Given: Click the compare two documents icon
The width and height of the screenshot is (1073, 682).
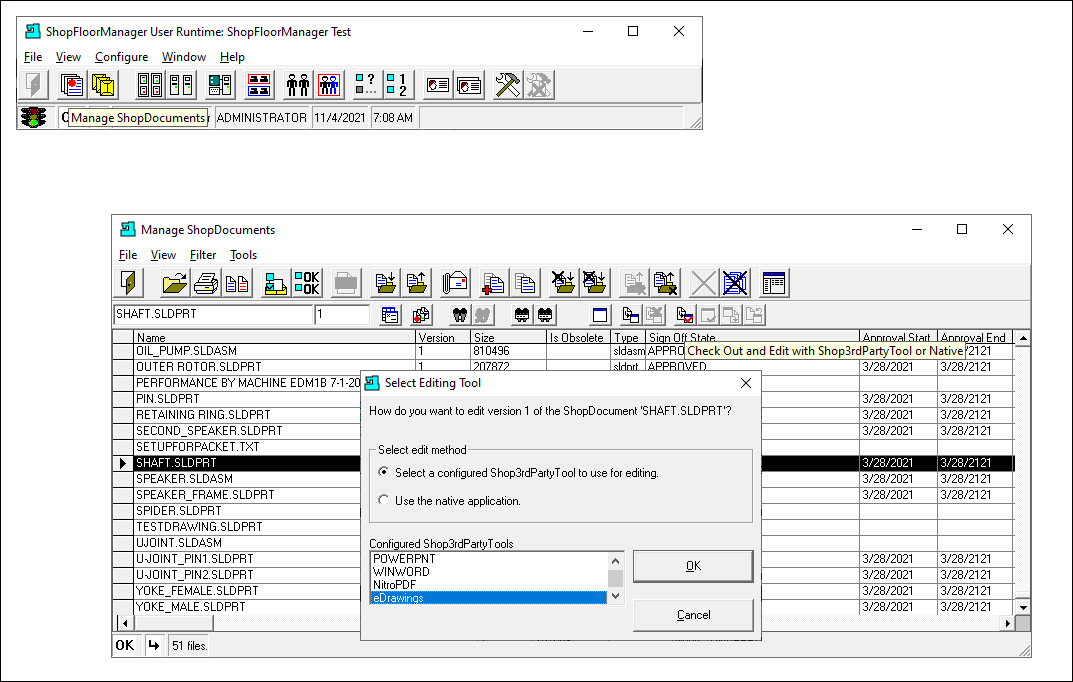Looking at the screenshot, I should point(237,283).
